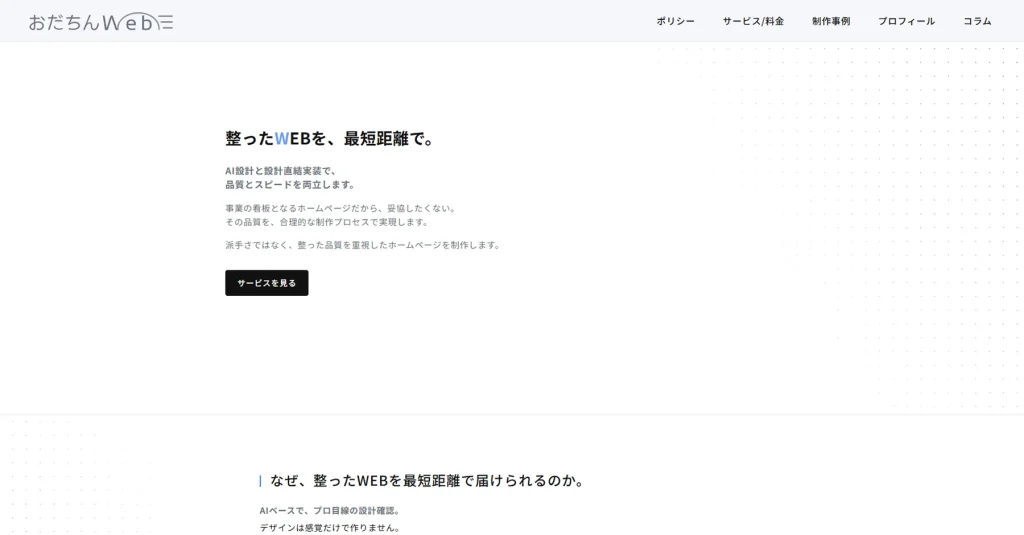Select プロフィール in the header navigation
1024x535 pixels.
[x=906, y=21]
